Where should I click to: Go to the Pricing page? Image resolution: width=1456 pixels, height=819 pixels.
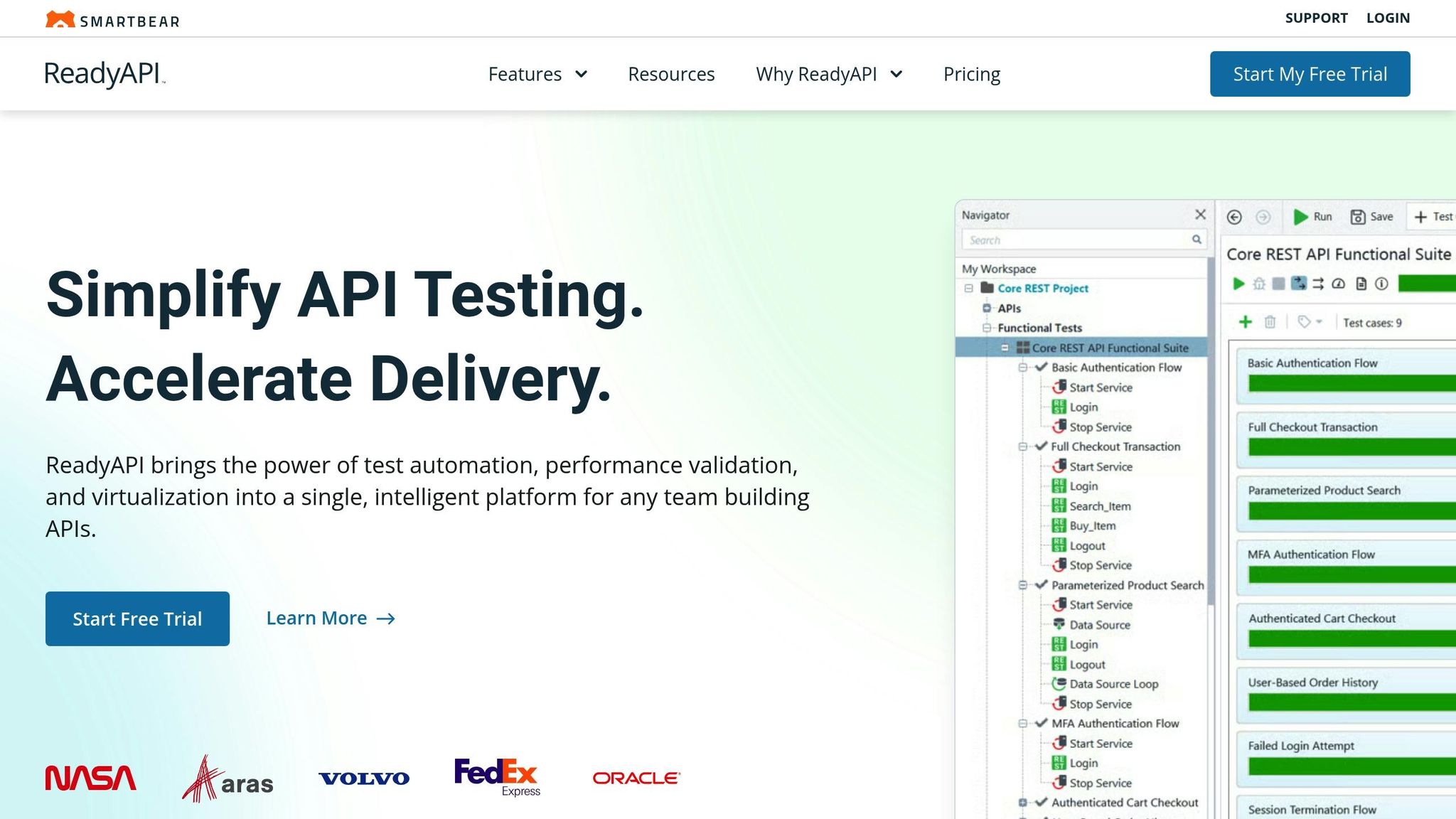(972, 74)
